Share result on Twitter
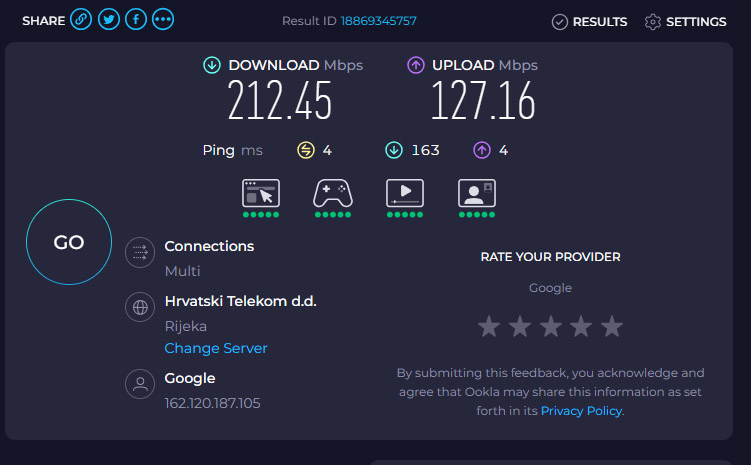 [x=109, y=20]
